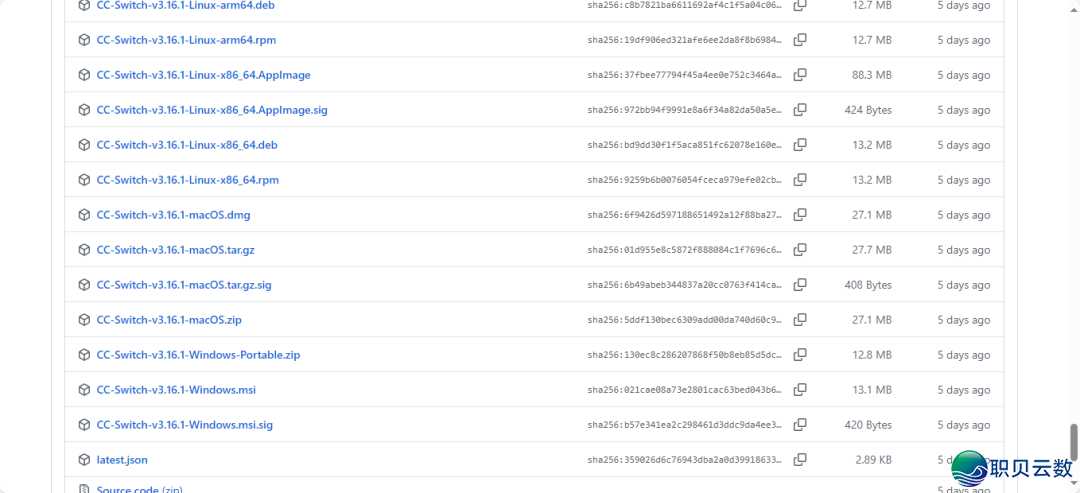
Task: Copy sha256 for macOS.tar.gz.sig asset
Action: coord(800,285)
